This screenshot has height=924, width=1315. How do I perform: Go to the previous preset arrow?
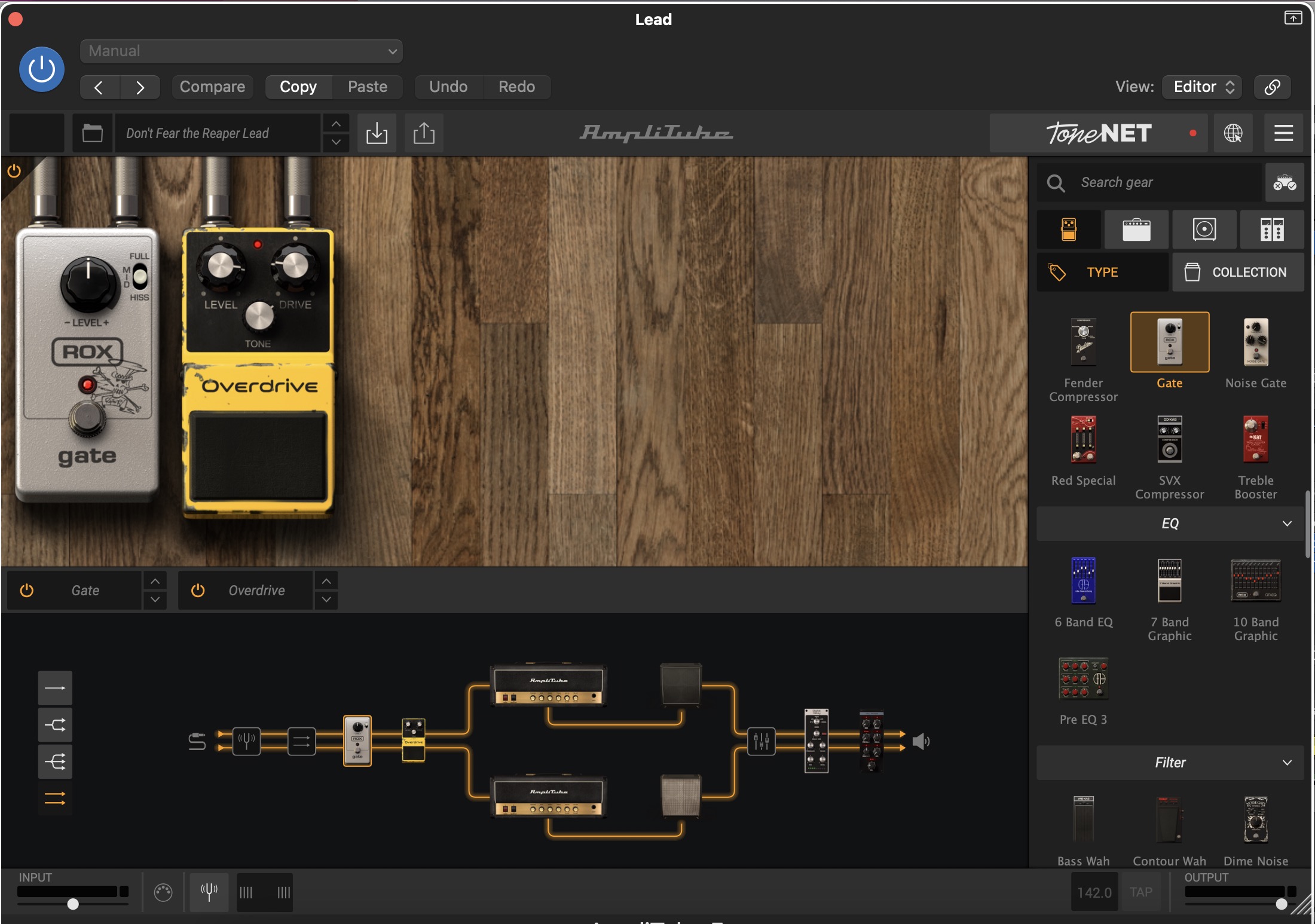pos(99,87)
